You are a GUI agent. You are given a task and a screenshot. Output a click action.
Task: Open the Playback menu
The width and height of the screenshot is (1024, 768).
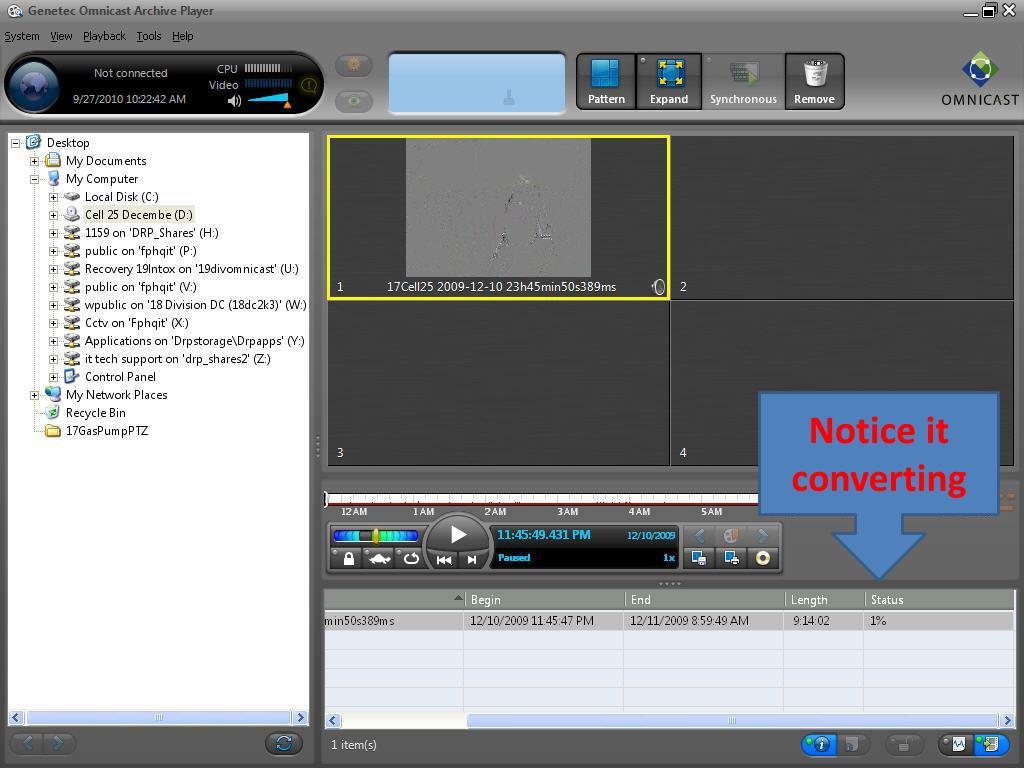(104, 36)
